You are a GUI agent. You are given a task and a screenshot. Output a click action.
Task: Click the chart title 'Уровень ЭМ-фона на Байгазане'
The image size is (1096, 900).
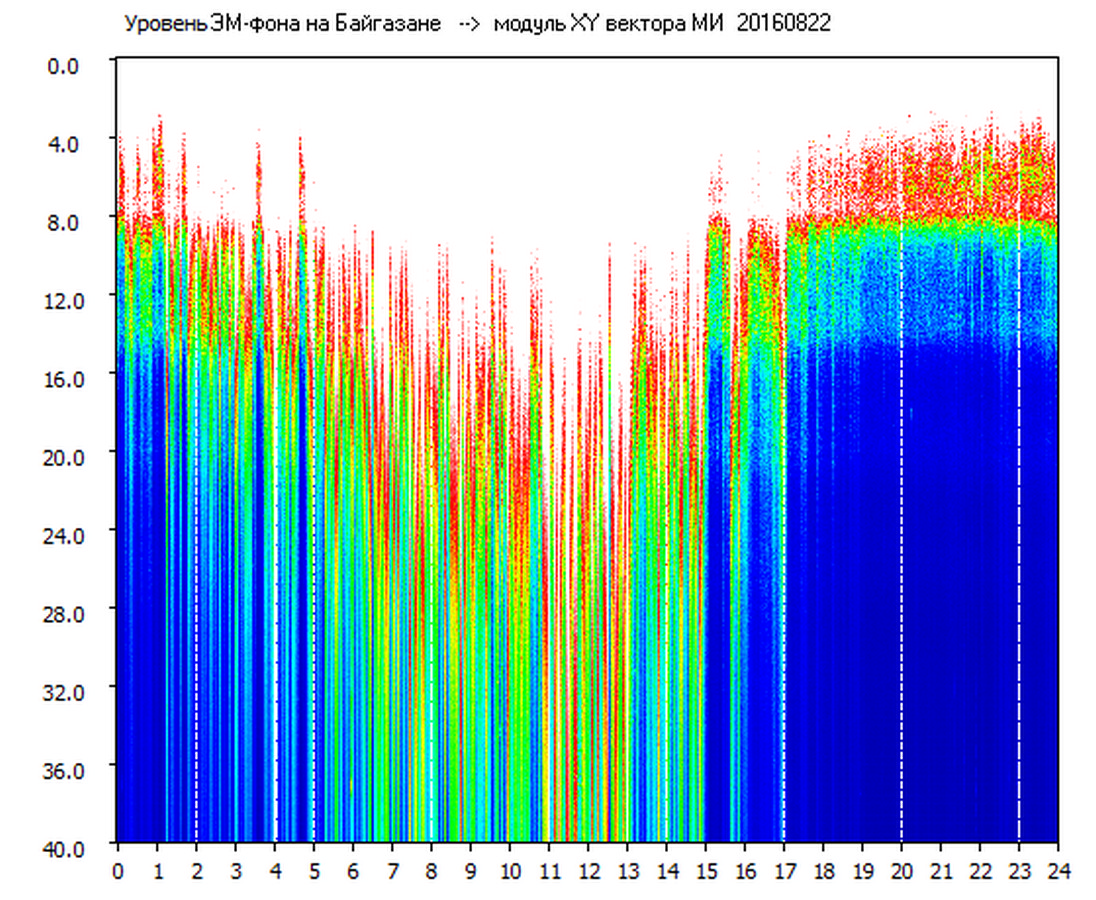(282, 24)
